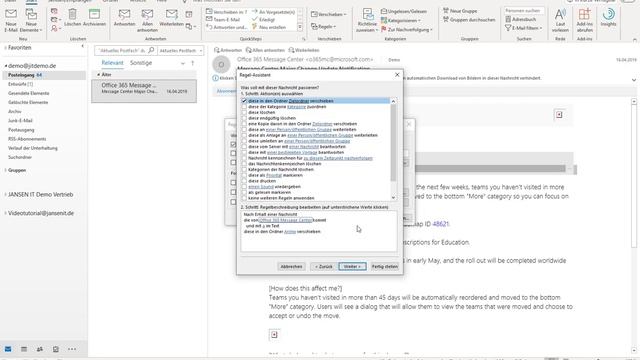
Task: Click Abbrechen in Regel-Assistent
Action: (x=291, y=267)
